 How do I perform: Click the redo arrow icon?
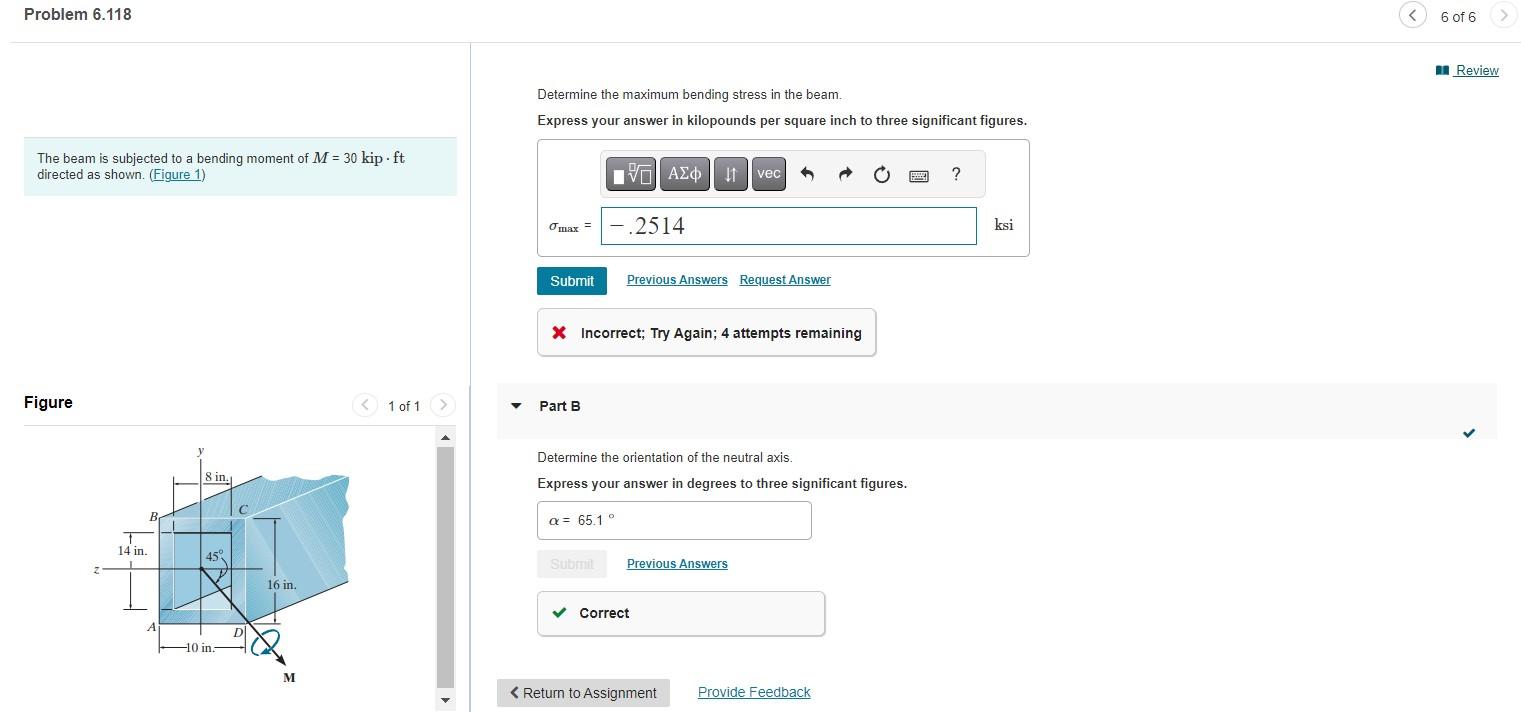[845, 175]
